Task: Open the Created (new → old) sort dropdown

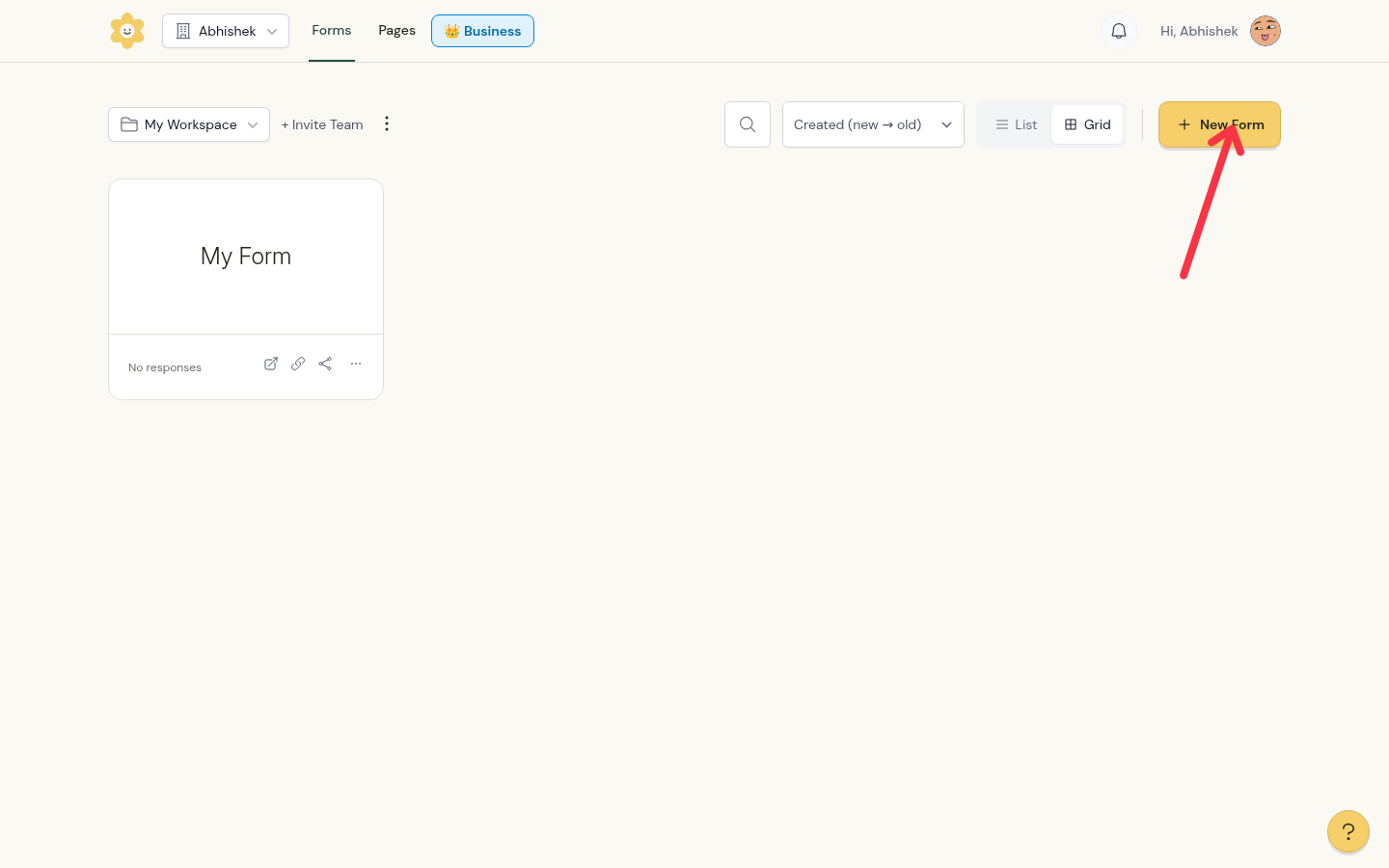Action: click(873, 124)
